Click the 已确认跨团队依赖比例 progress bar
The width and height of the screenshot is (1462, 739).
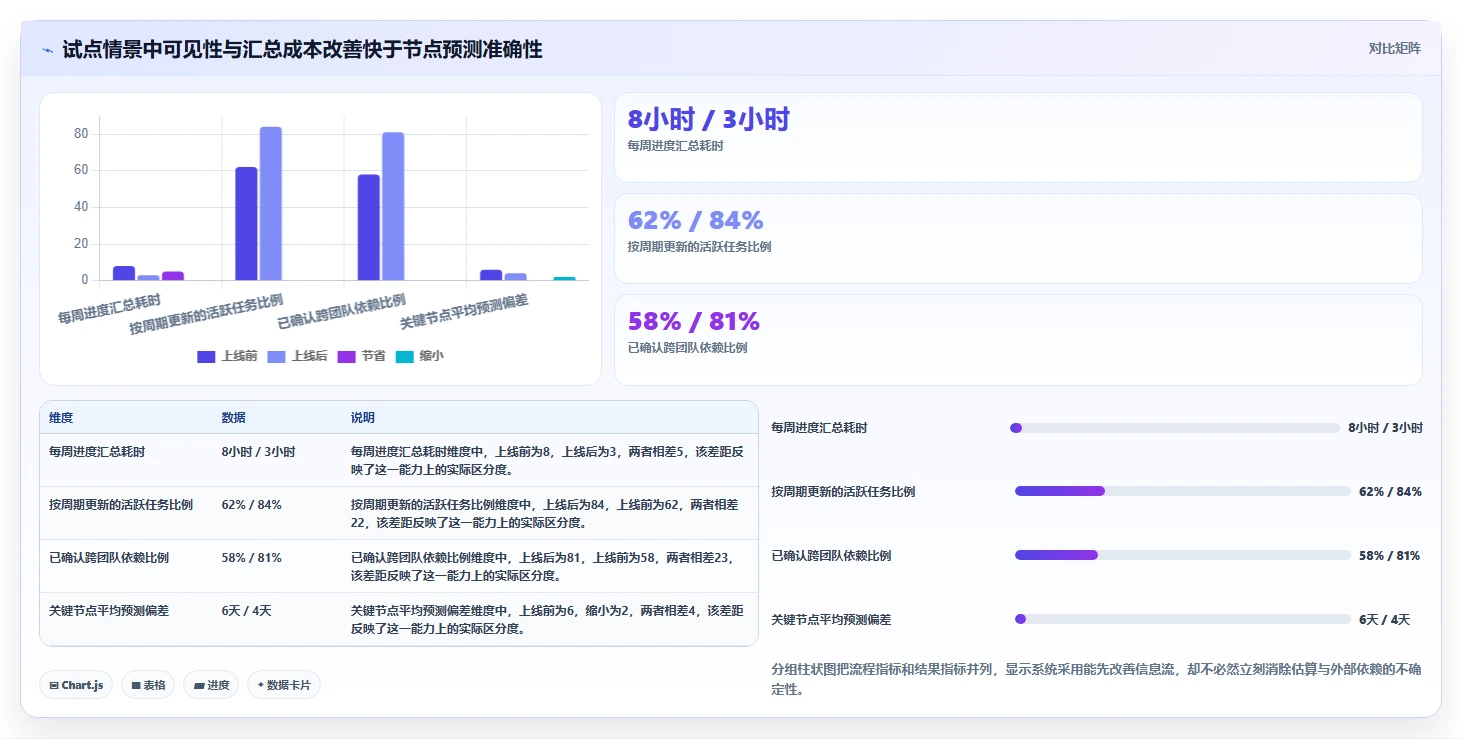1182,555
